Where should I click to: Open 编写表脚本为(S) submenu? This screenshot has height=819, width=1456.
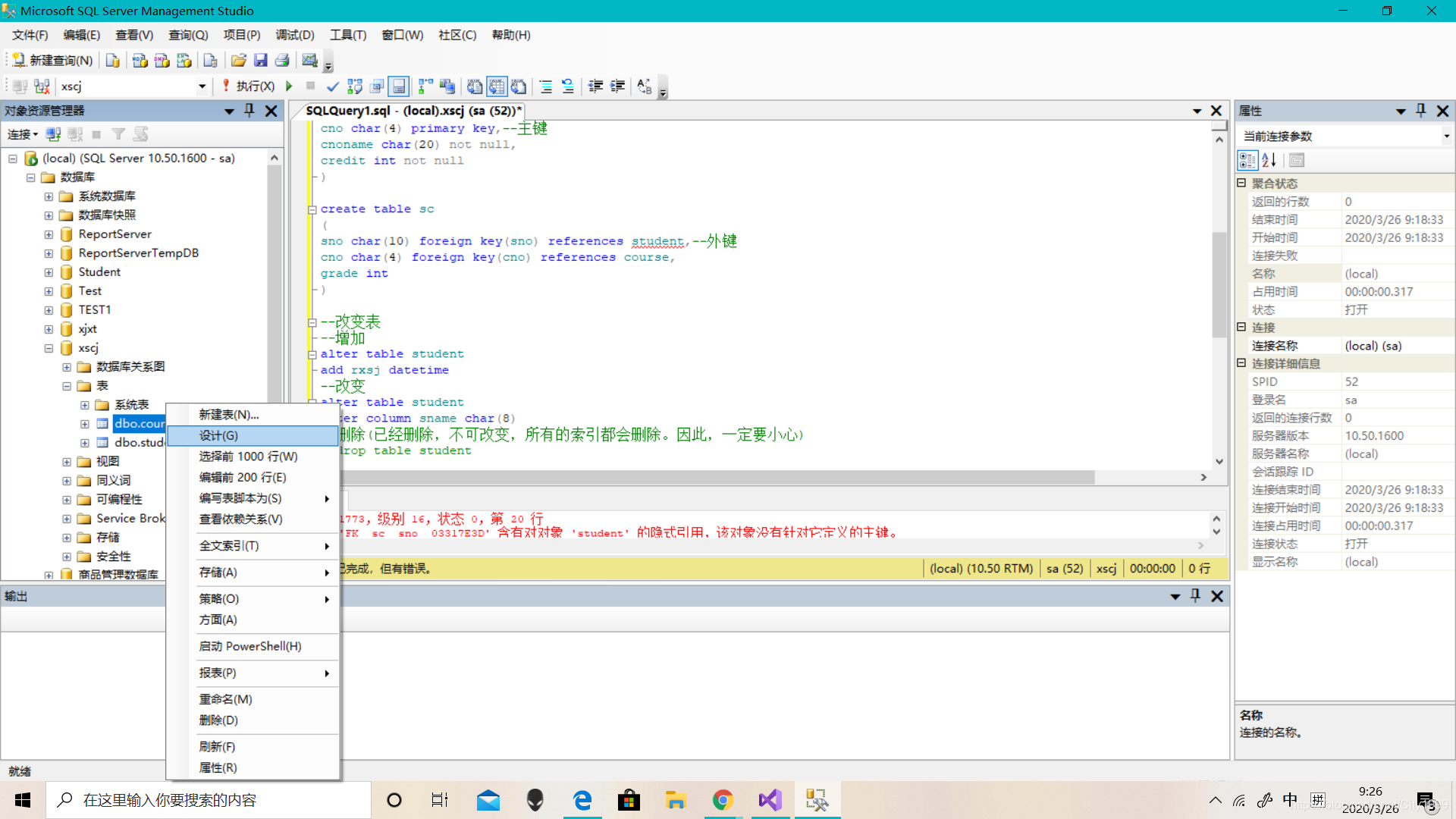coord(253,498)
